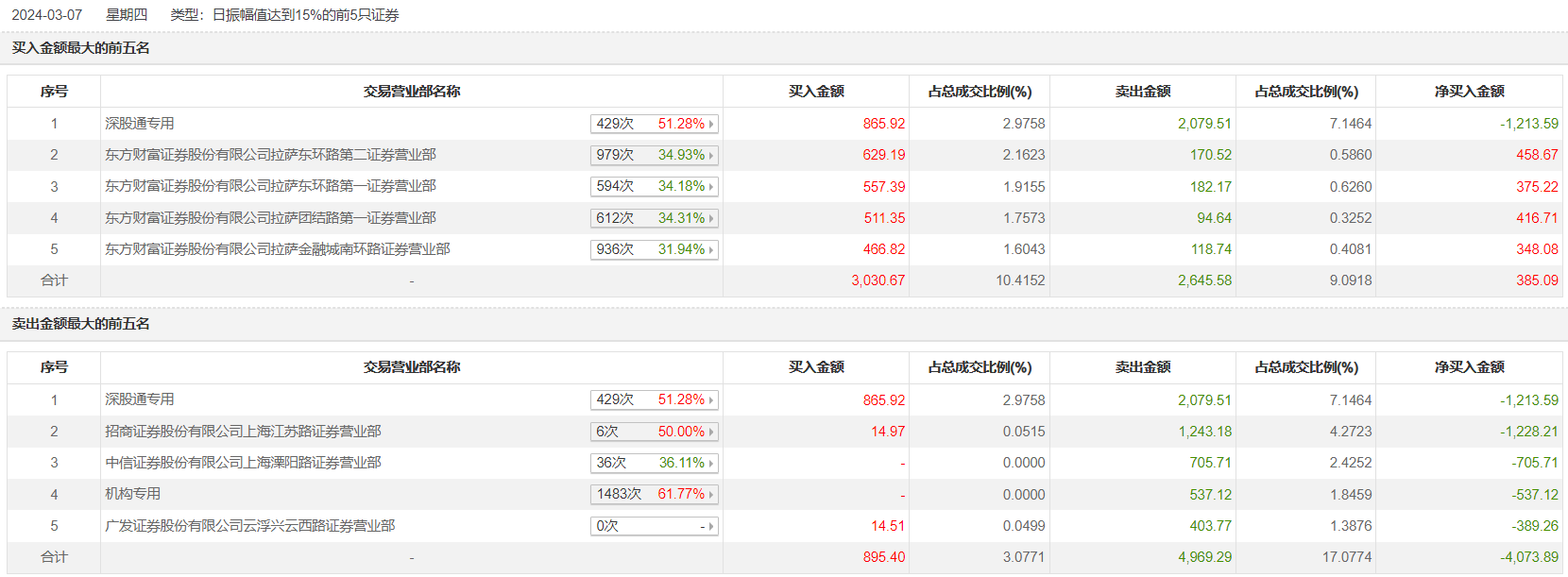Open 东方财富证券 拉萨金融城南环路证券营业部 link

(277, 249)
